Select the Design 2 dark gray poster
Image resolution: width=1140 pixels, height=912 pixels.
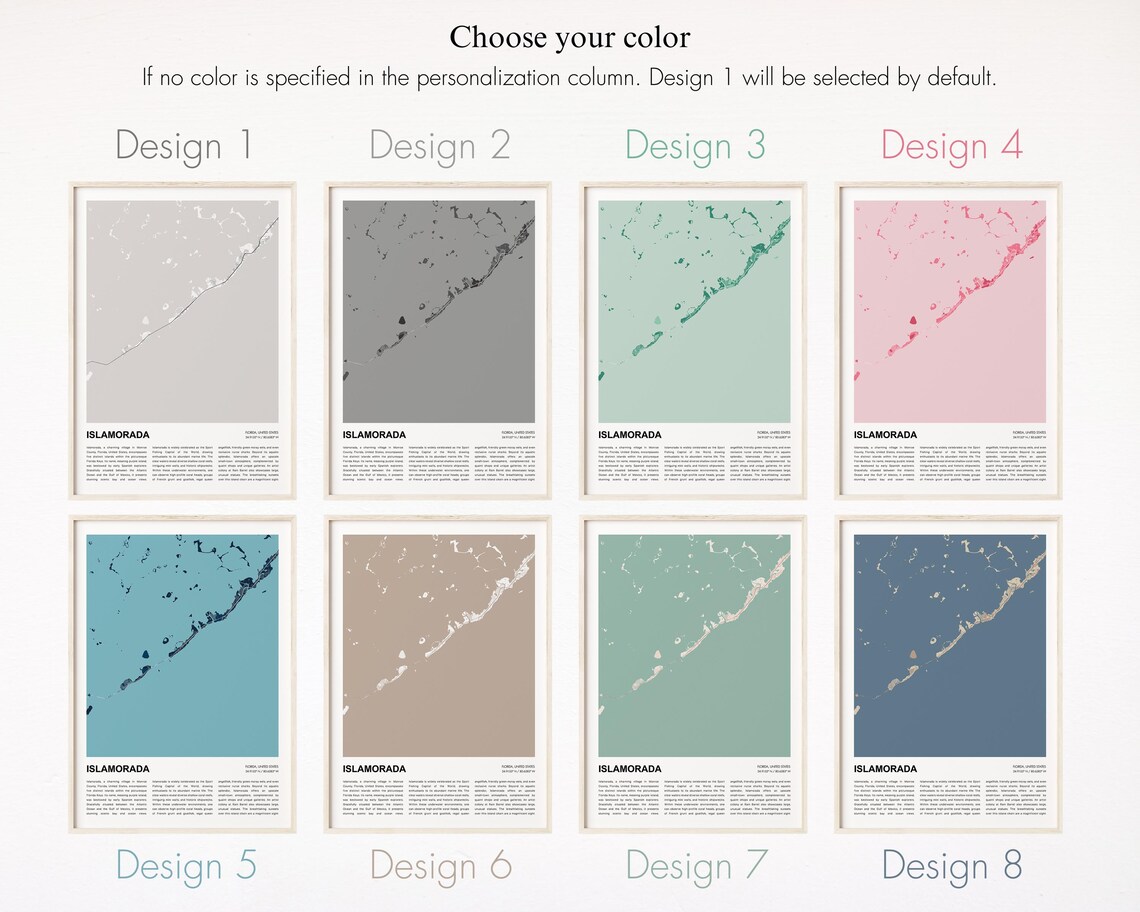point(438,340)
